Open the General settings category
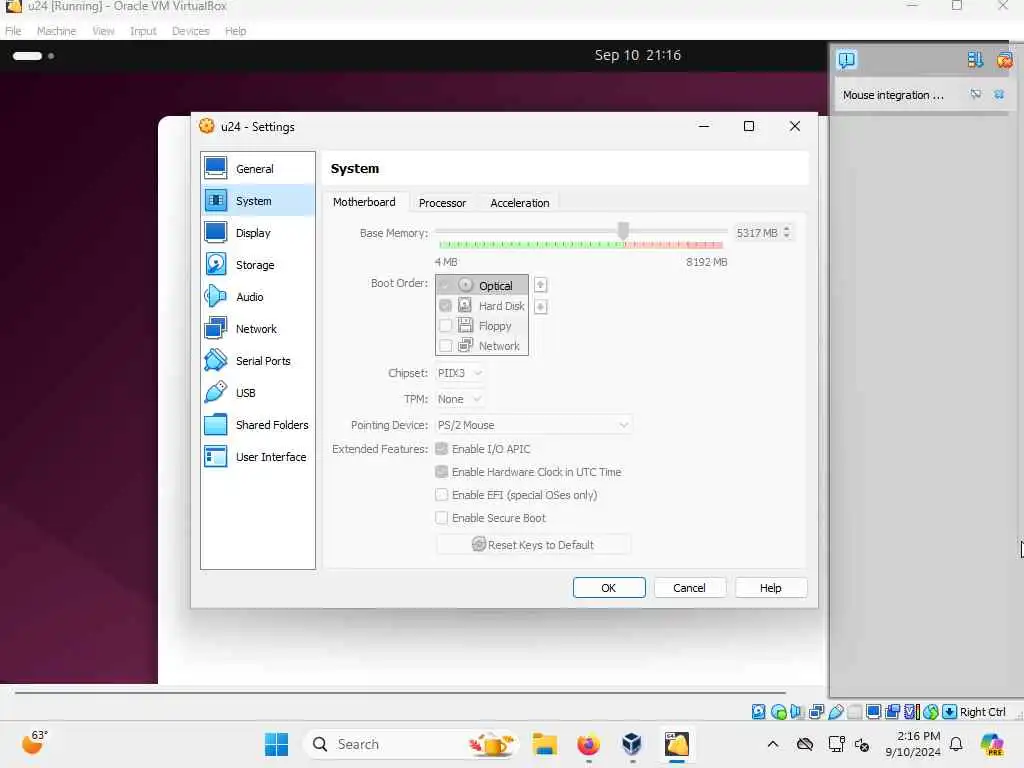This screenshot has height=768, width=1024. [x=258, y=168]
